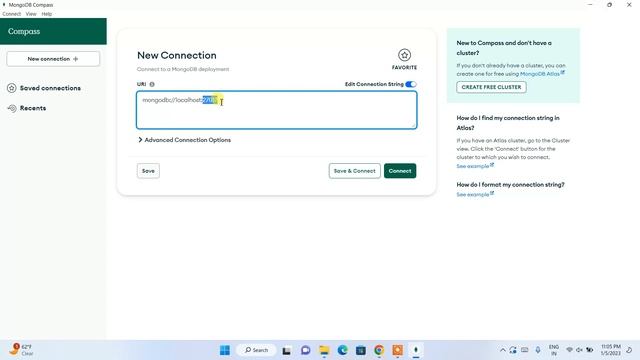Click the external link icon beside MongoDB Atlas
The height and width of the screenshot is (360, 640).
[562, 73]
